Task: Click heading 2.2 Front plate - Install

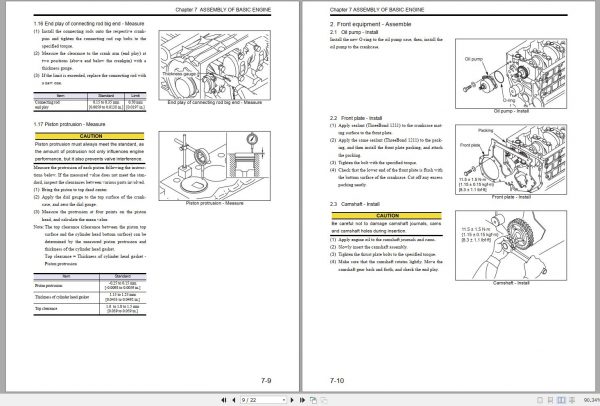Action: tap(356, 118)
